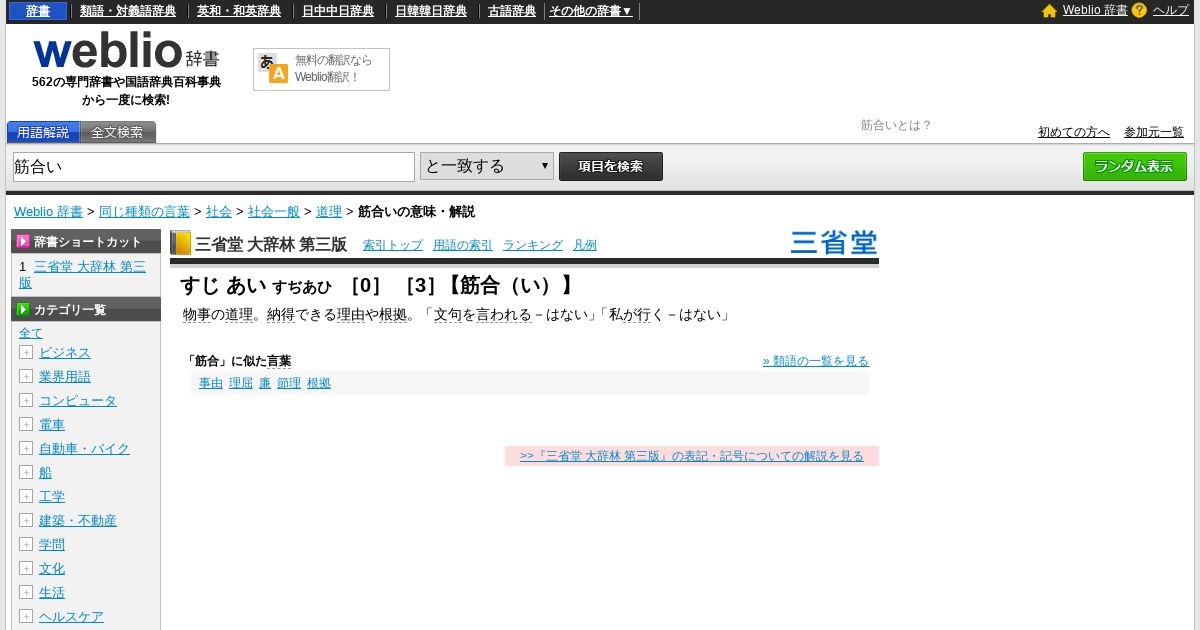Viewport: 1200px width, 630px height.
Task: Open the 古語辞典 menu item
Action: pyautogui.click(x=512, y=11)
